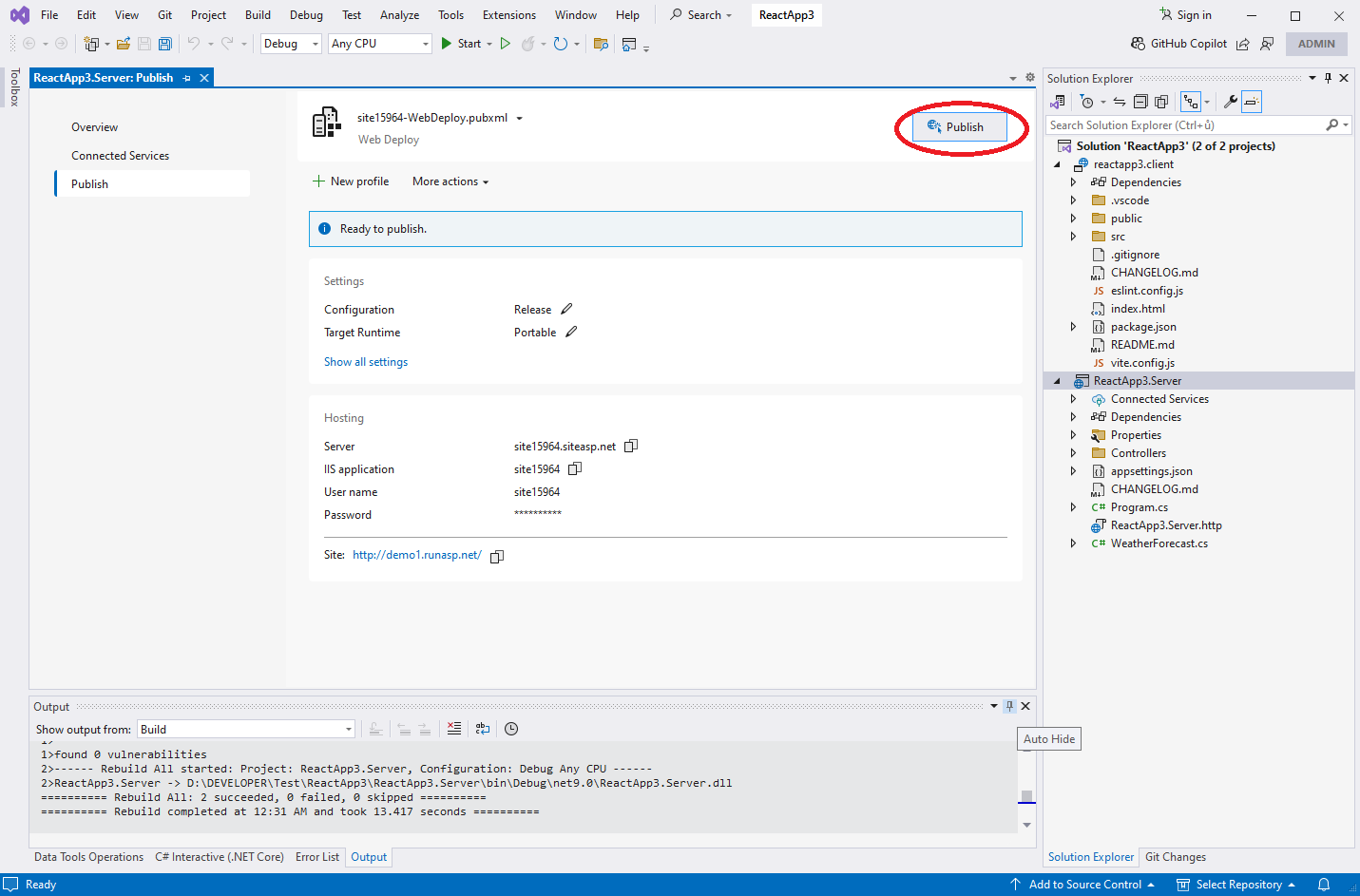Click the Output window vertical scrollbar thumb

pyautogui.click(x=1026, y=796)
